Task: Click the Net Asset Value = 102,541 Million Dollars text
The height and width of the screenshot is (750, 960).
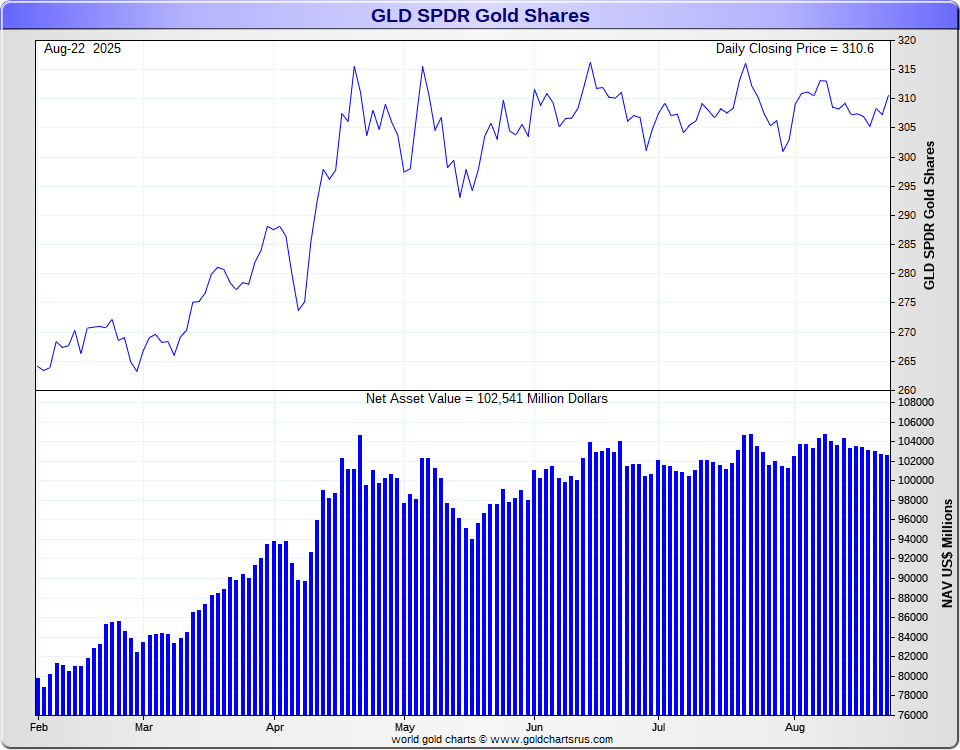Action: click(487, 399)
